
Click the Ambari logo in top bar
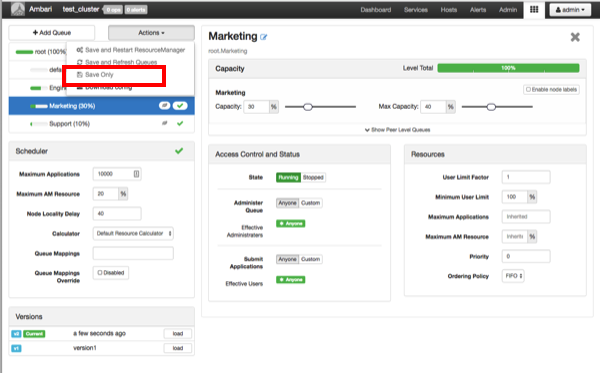pos(18,10)
